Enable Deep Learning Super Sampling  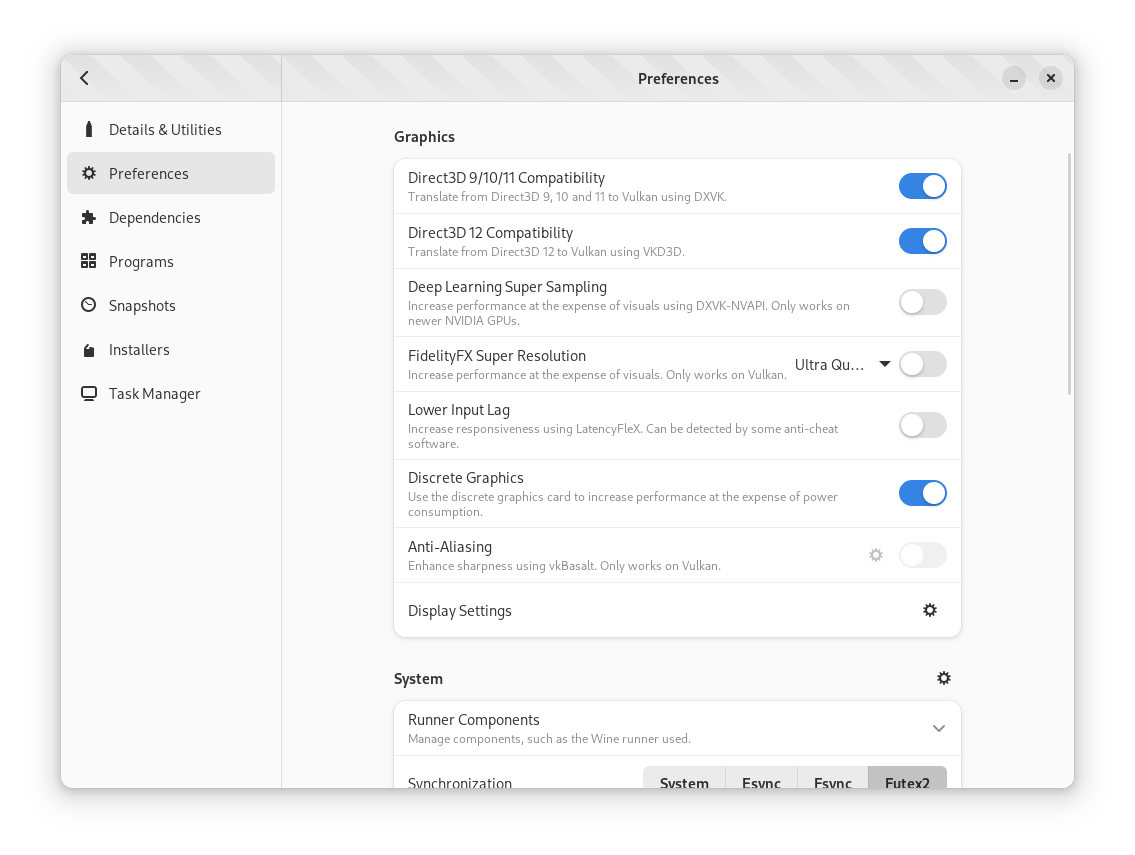click(922, 302)
